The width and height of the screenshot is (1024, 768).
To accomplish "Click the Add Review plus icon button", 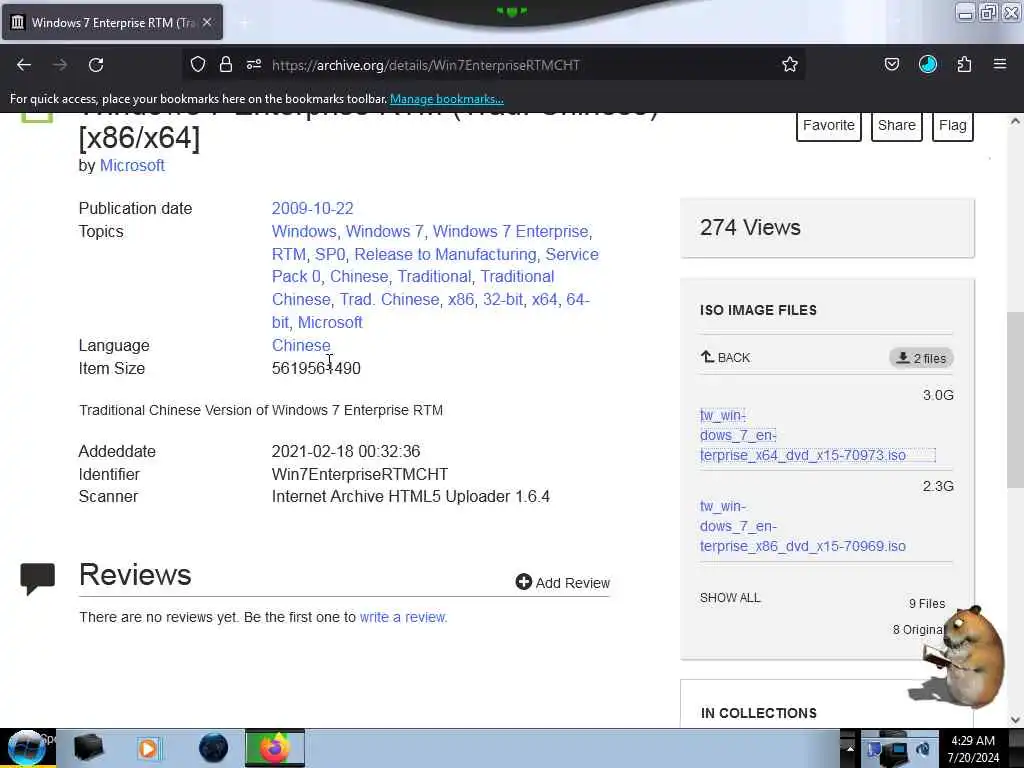I will (x=562, y=583).
